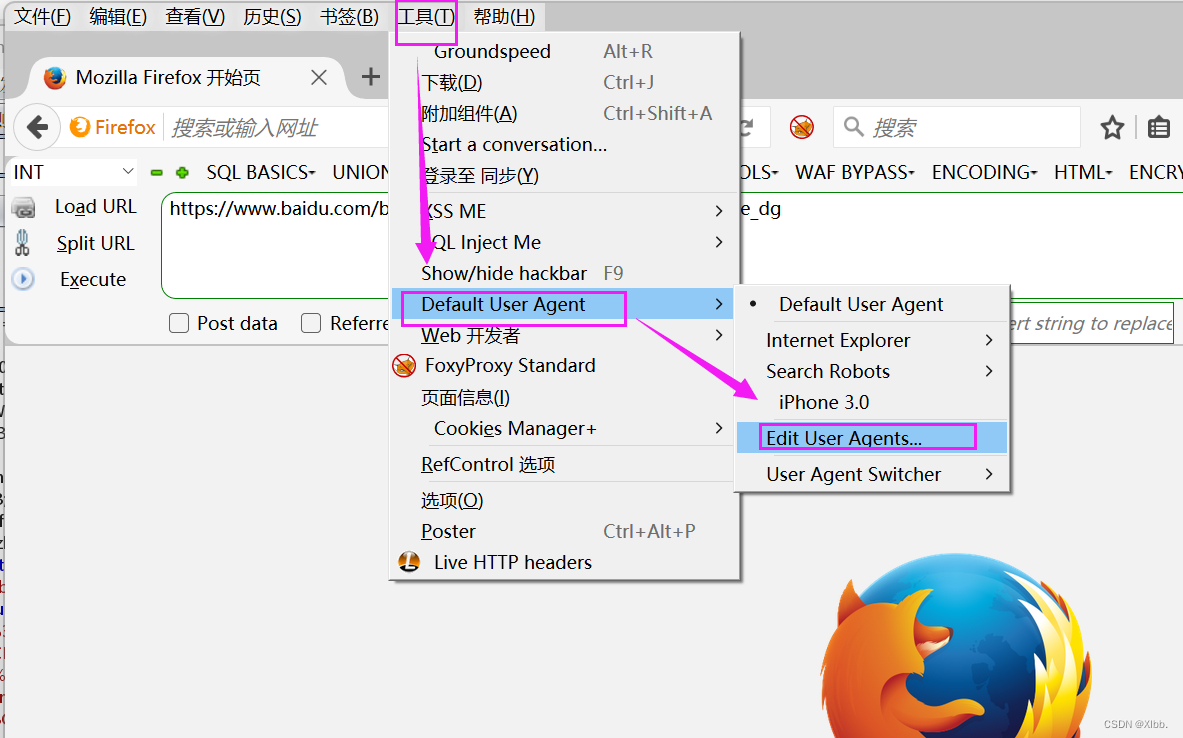
Task: Open Live HTTP headers menu item
Action: click(564, 562)
